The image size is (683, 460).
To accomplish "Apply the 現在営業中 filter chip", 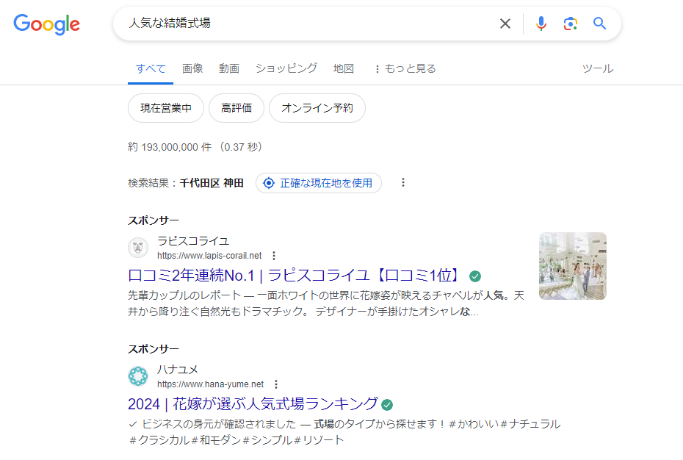I will point(166,108).
